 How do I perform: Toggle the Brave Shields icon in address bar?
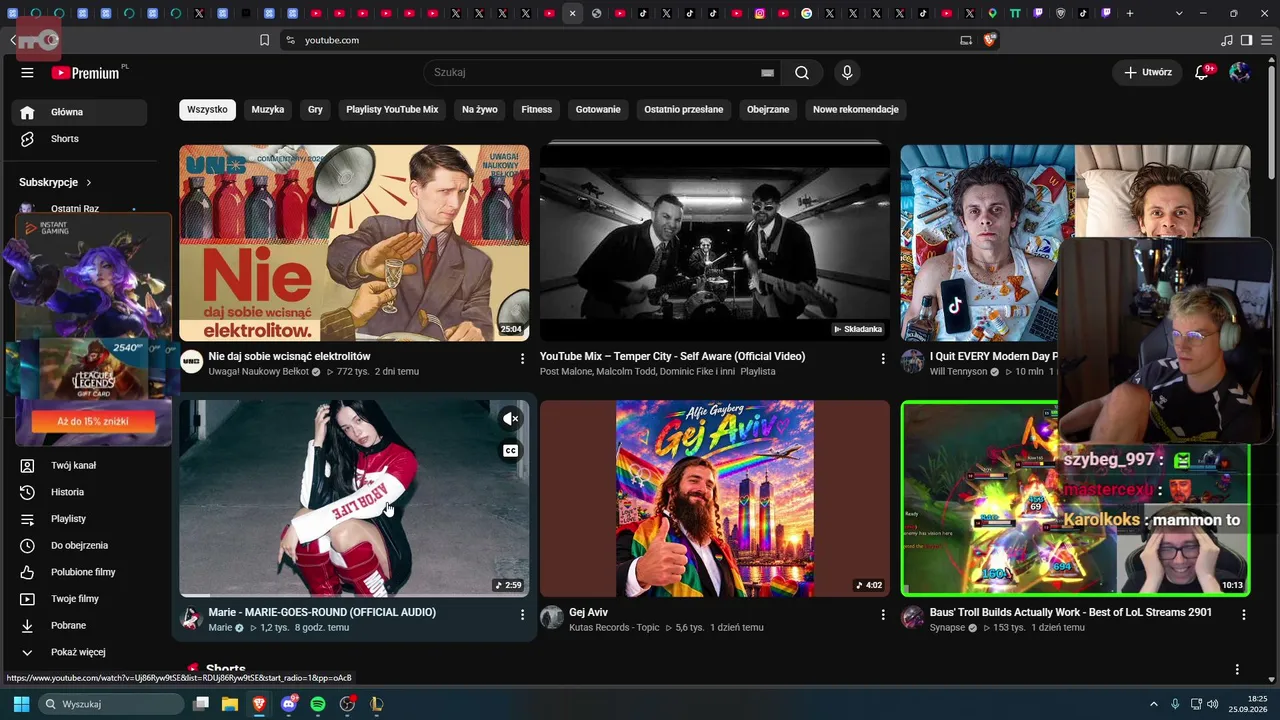990,40
